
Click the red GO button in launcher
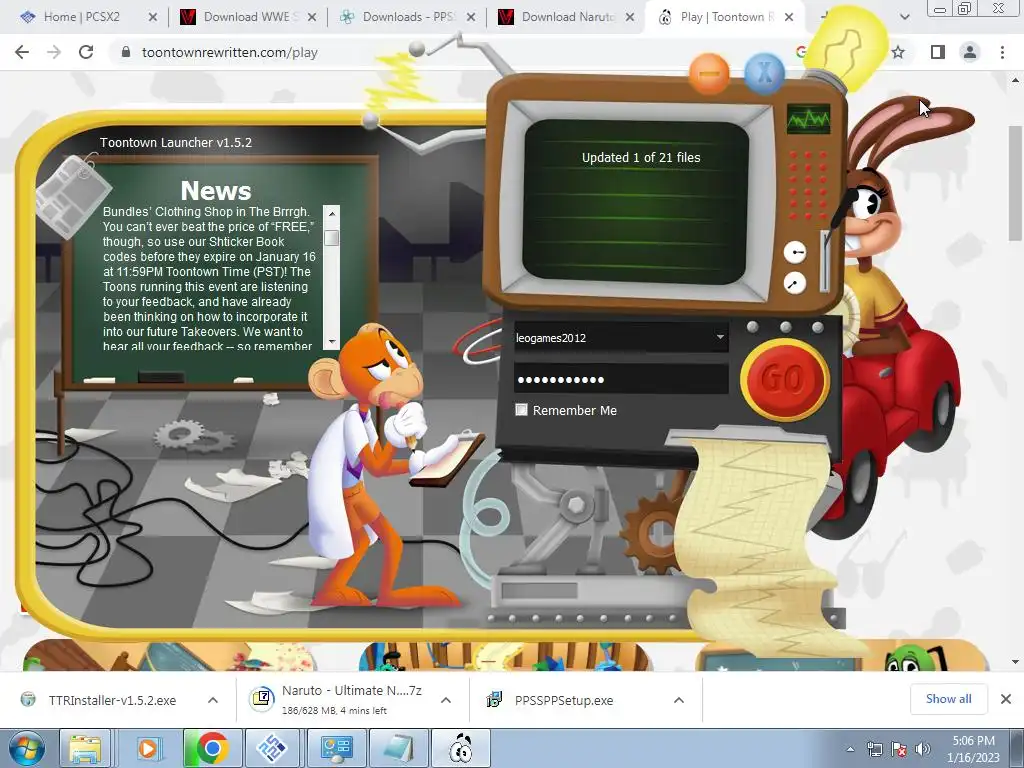point(784,379)
